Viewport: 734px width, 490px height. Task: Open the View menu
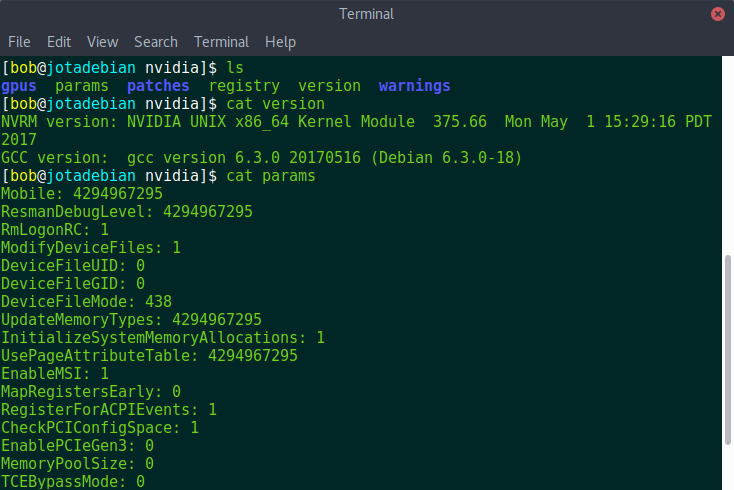[x=103, y=42]
